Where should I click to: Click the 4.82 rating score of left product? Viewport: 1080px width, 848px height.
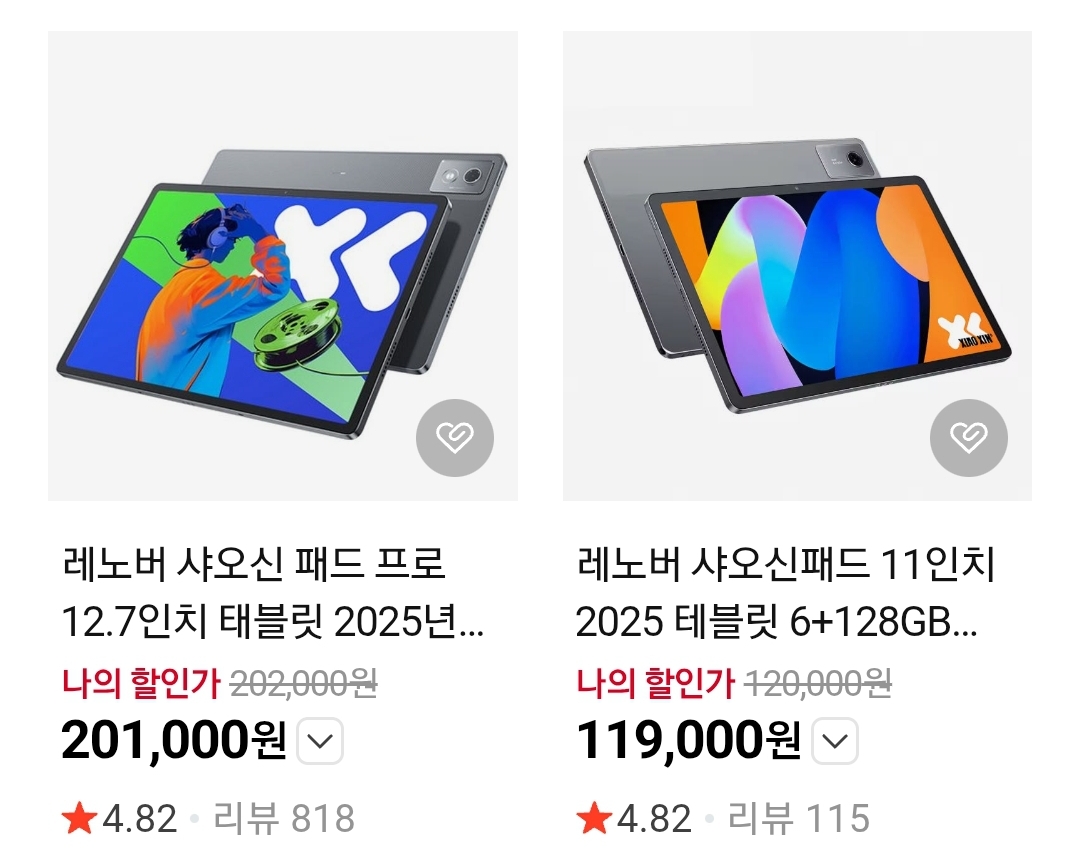[140, 818]
